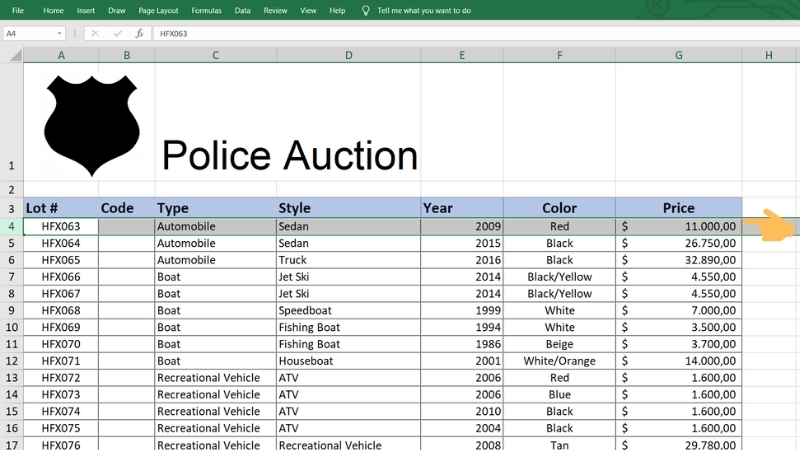Viewport: 800px width, 450px height.
Task: Open the View ribbon tab
Action: click(x=308, y=10)
